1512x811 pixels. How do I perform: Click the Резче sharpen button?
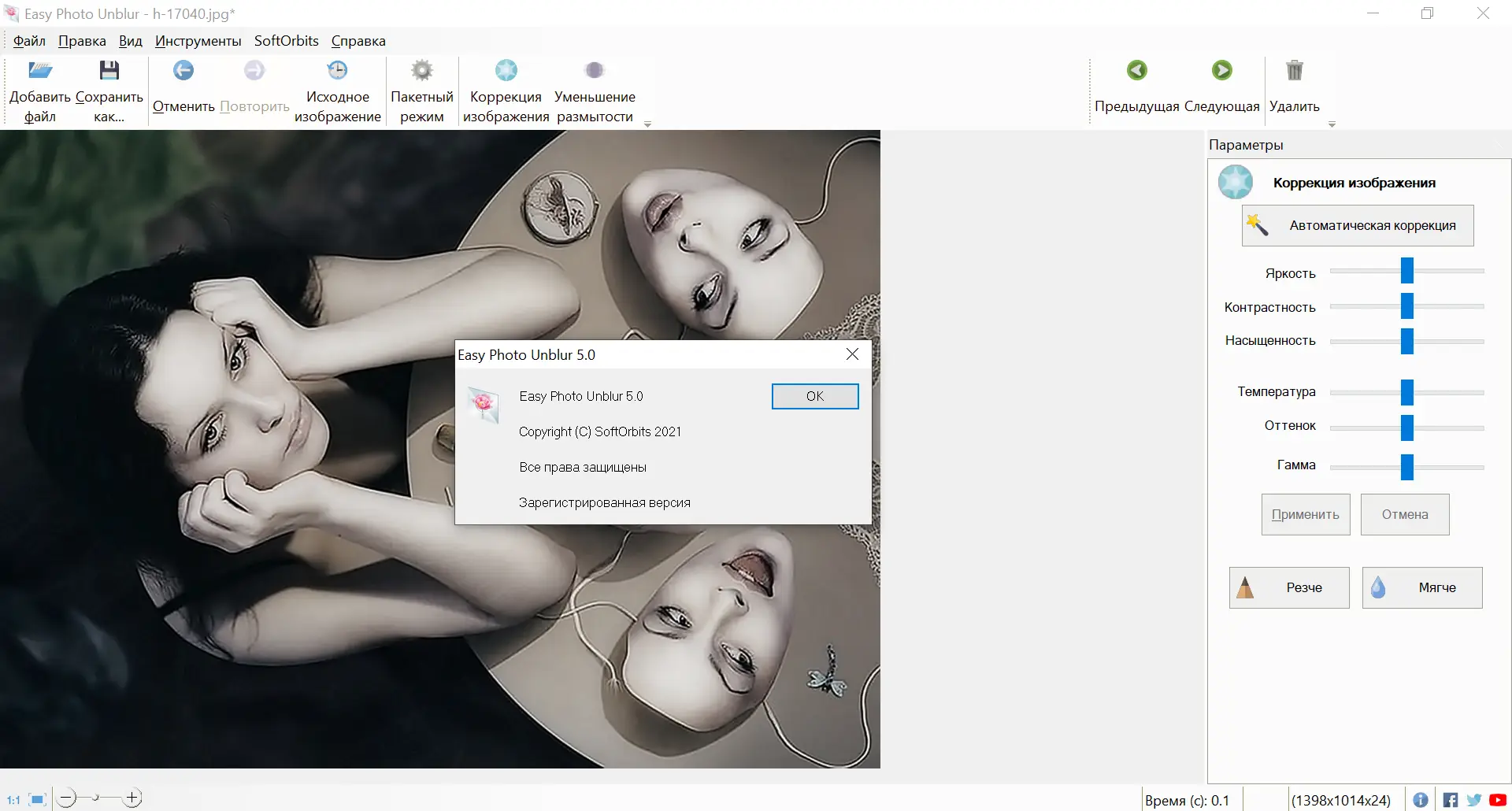pos(1289,587)
